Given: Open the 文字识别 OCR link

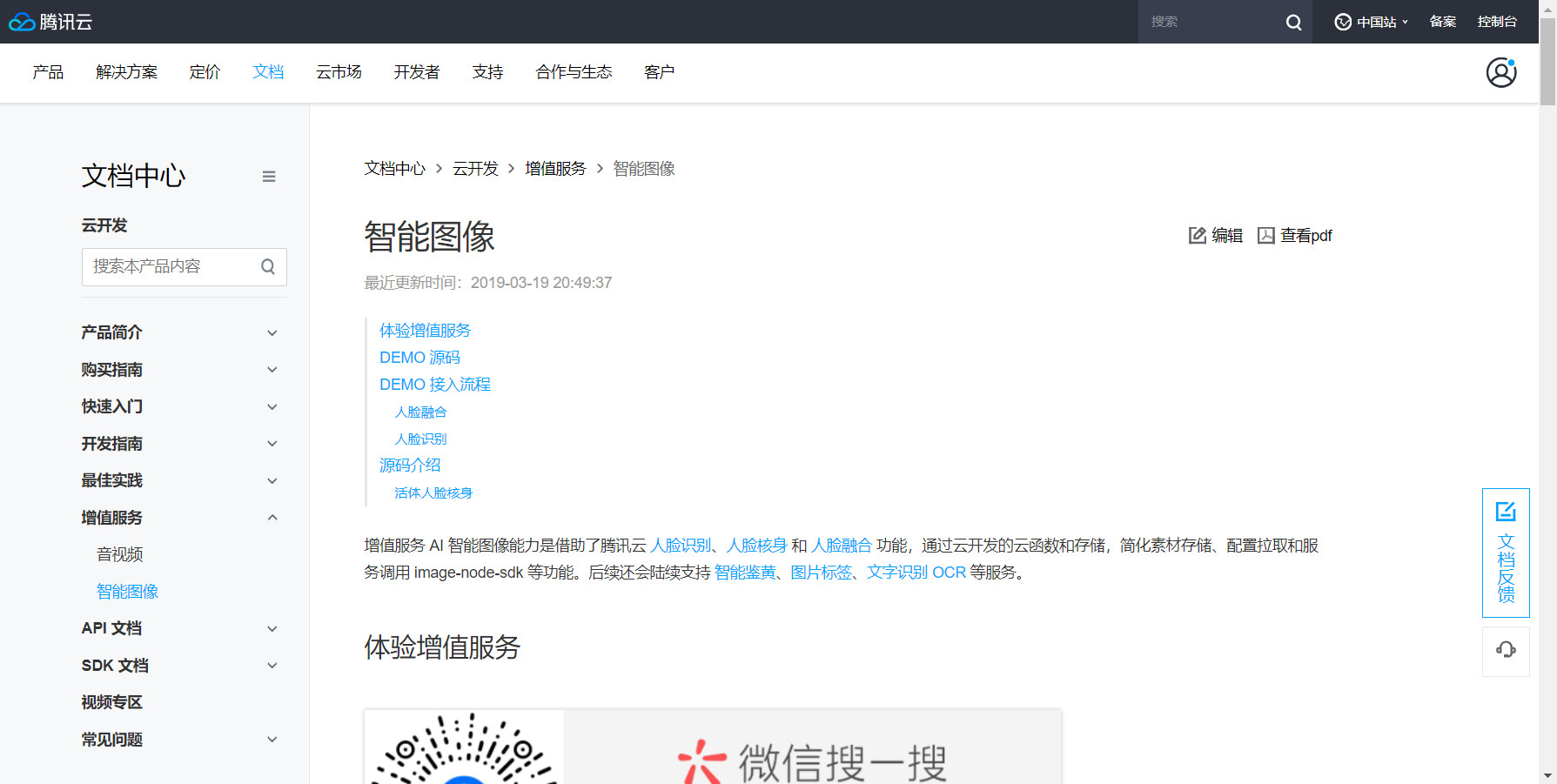Looking at the screenshot, I should click(x=916, y=573).
